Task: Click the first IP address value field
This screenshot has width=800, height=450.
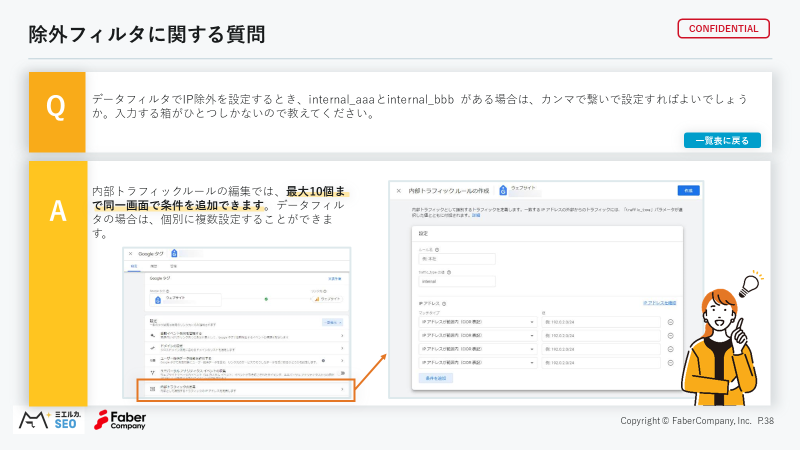Action: pos(601,322)
